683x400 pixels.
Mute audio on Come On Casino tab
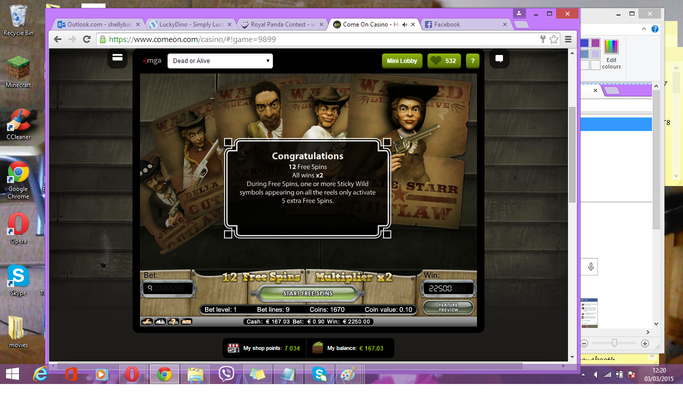coord(405,24)
